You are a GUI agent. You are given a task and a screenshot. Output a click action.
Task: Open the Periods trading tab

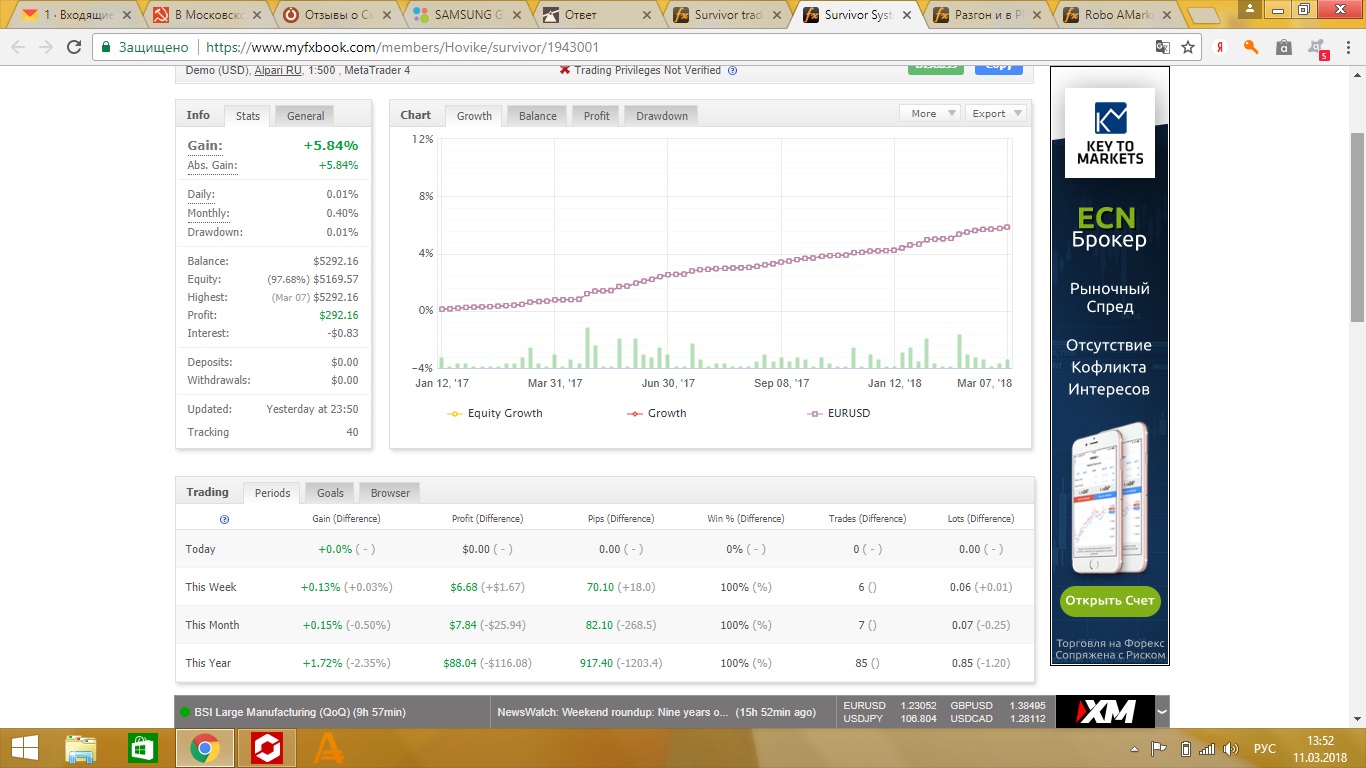(x=272, y=493)
